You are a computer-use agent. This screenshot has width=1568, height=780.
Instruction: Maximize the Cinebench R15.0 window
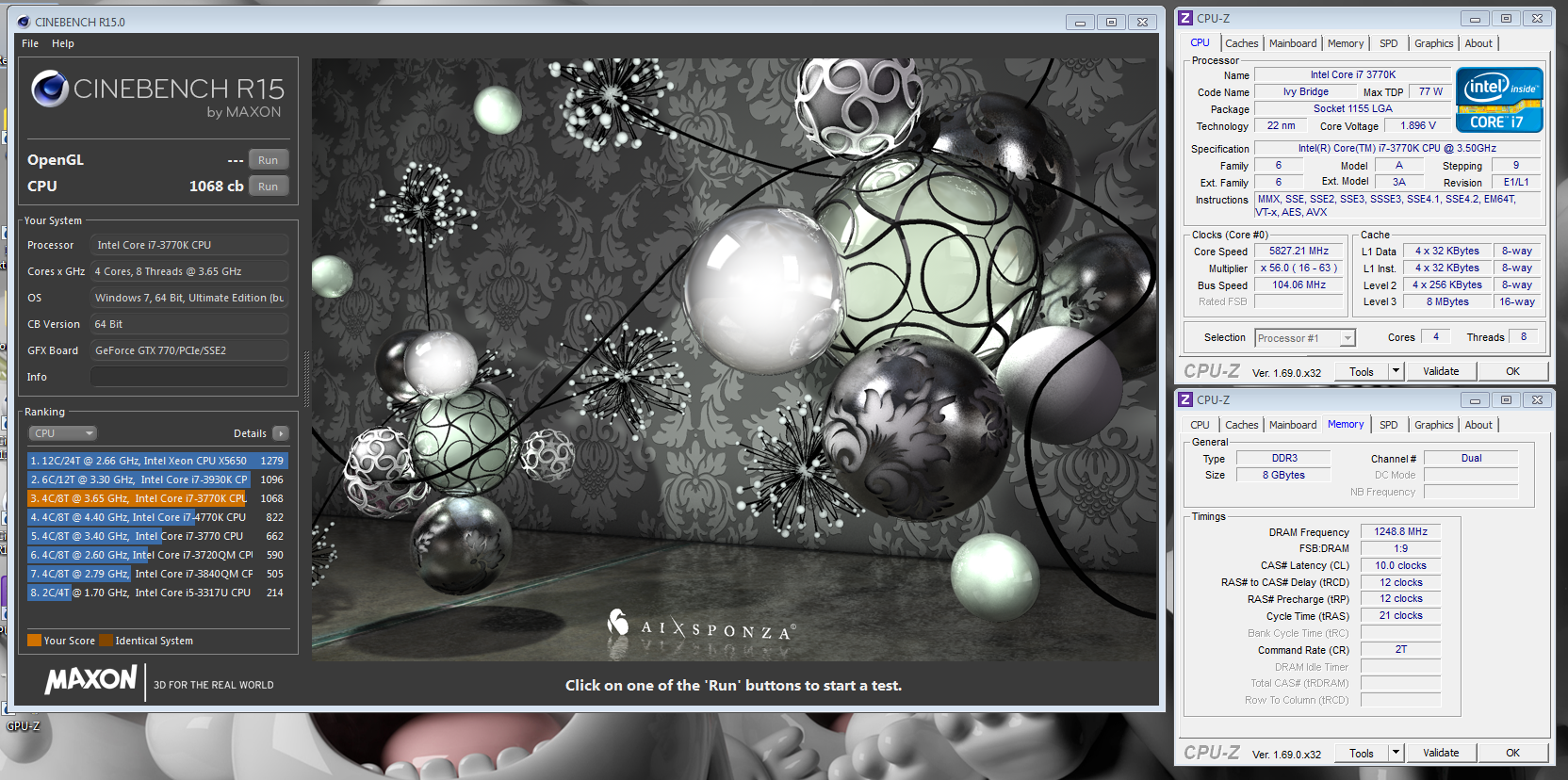pyautogui.click(x=1111, y=22)
